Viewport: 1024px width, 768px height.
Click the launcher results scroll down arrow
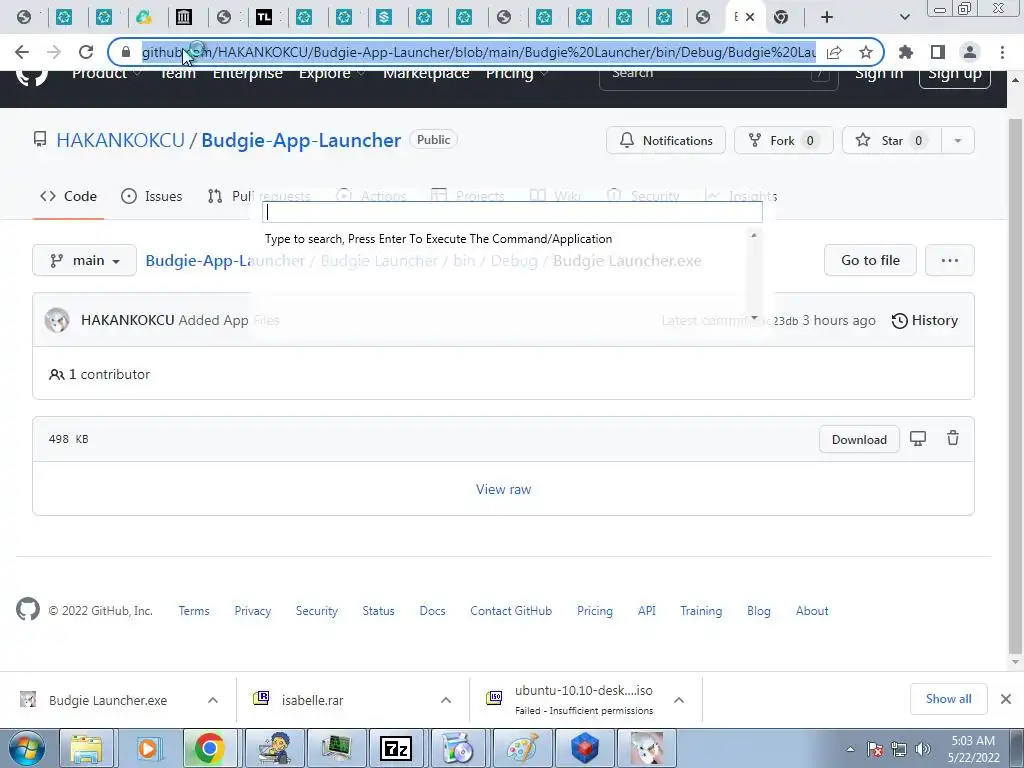(x=754, y=317)
